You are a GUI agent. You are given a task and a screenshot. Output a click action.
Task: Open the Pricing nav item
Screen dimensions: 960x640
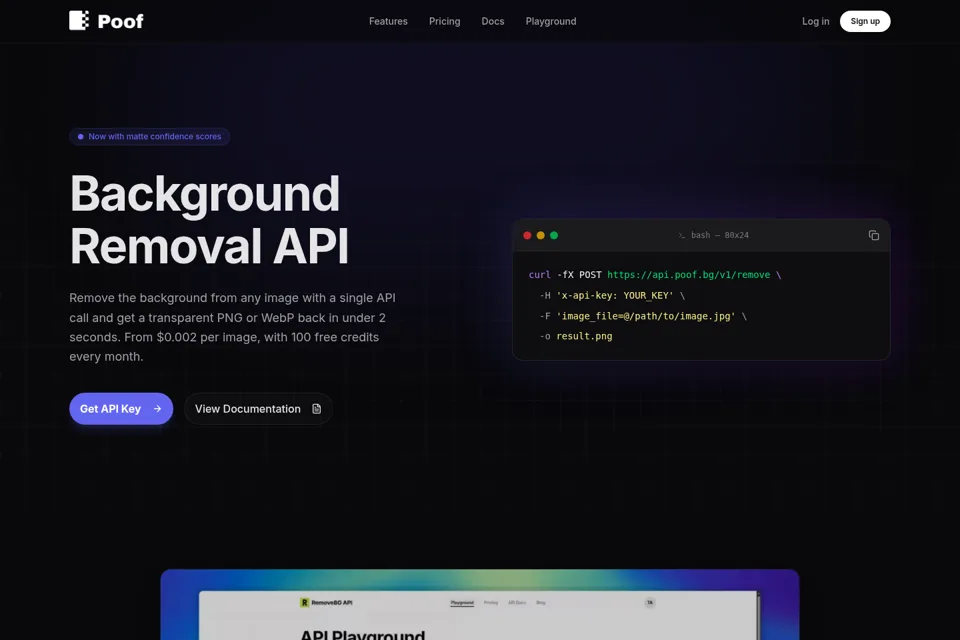(444, 21)
